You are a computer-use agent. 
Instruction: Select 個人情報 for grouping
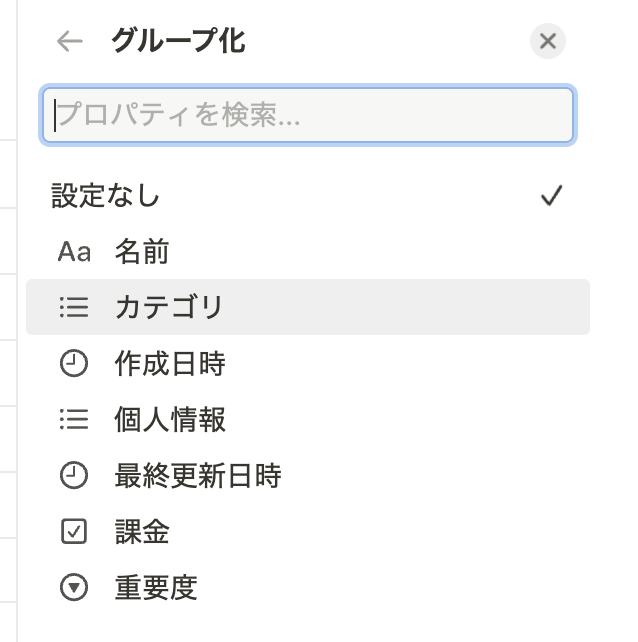tap(308, 419)
